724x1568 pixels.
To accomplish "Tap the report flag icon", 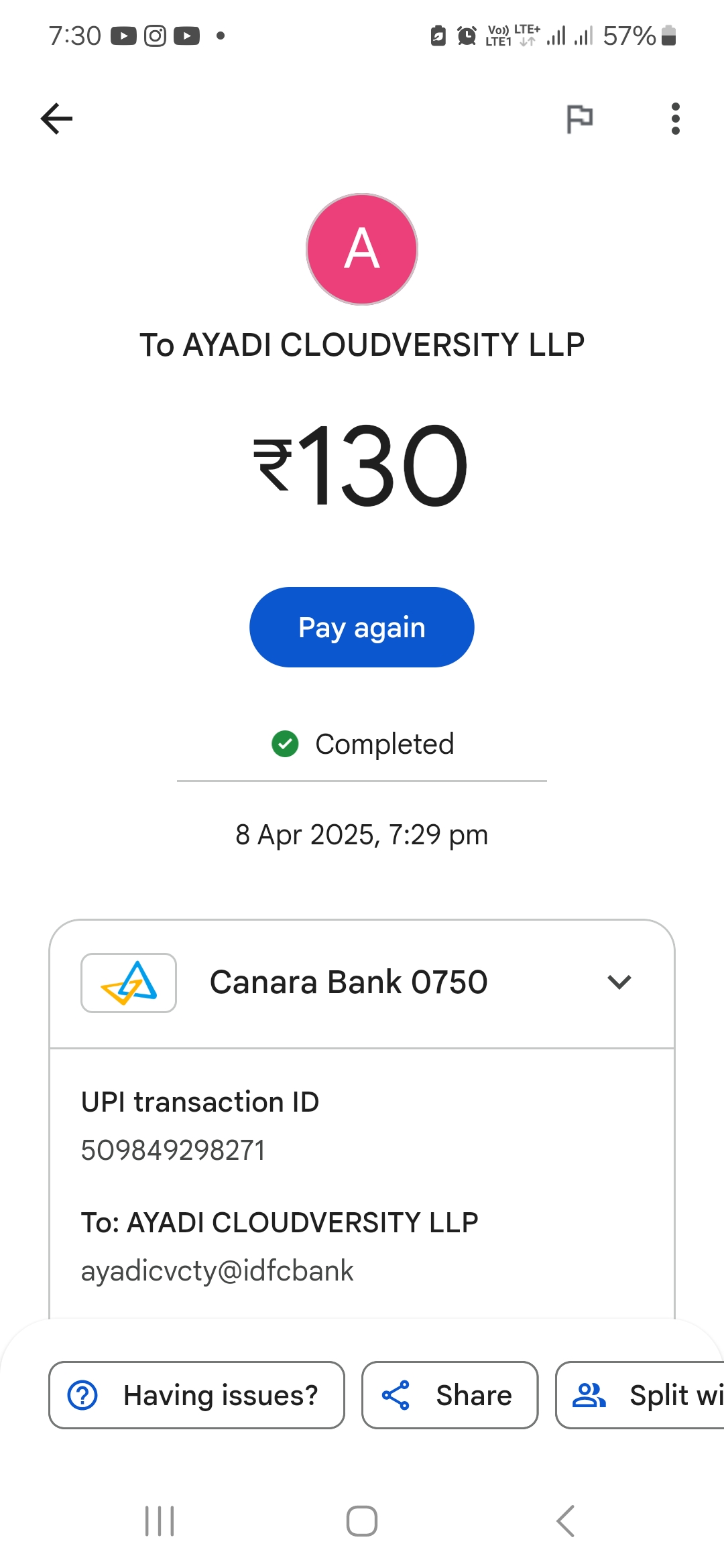I will tap(579, 119).
